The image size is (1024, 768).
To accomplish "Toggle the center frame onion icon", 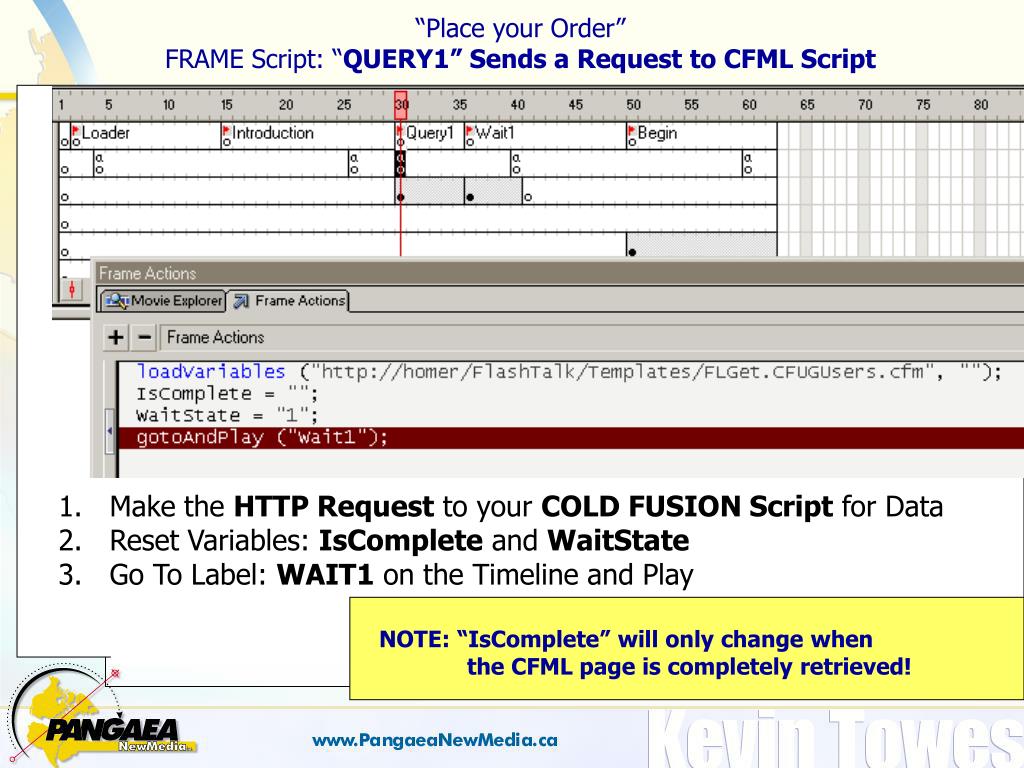I will [72, 289].
